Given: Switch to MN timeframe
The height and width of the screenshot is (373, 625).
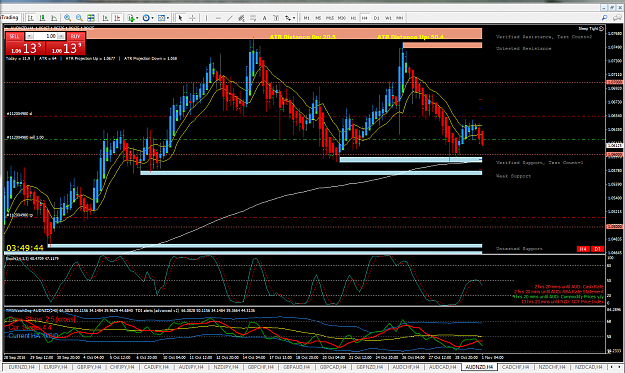Looking at the screenshot, I should (400, 18).
